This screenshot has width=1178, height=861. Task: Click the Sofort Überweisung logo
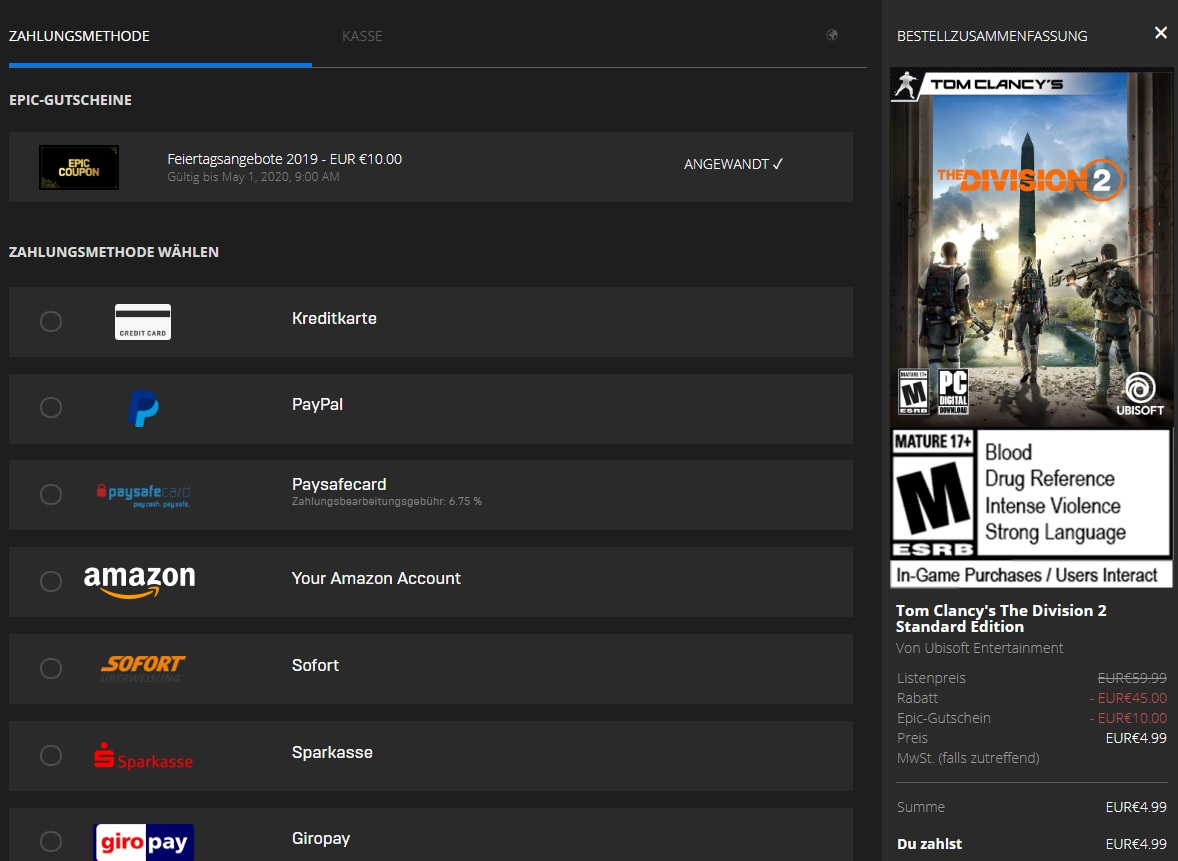click(143, 668)
